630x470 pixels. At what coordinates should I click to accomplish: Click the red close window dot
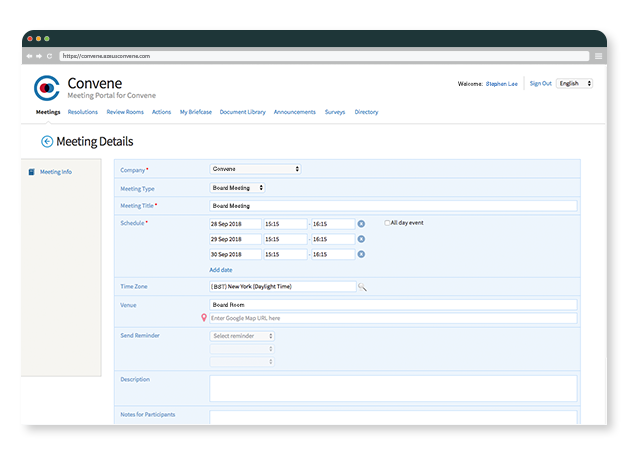(x=30, y=39)
